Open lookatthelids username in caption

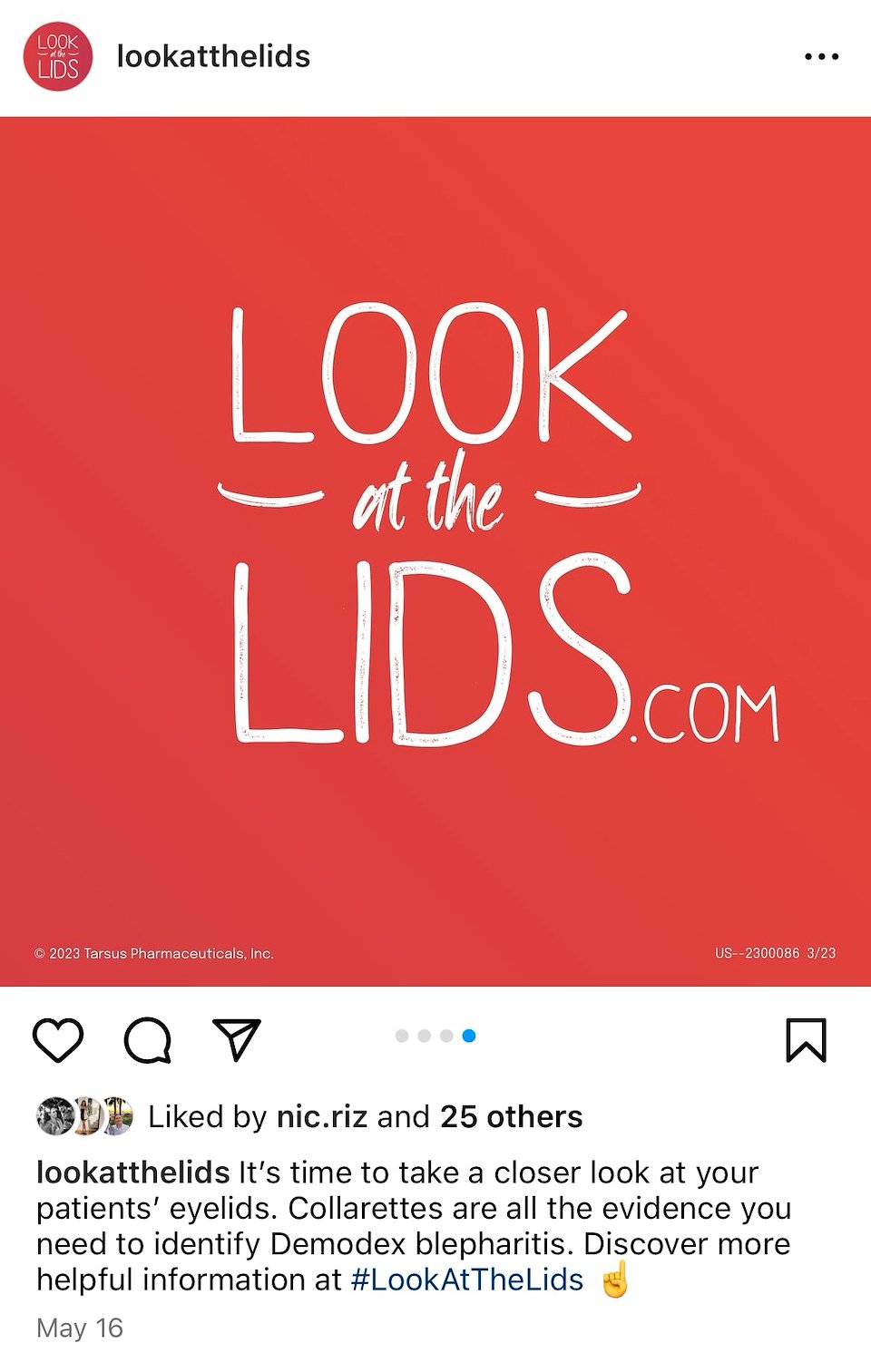(132, 1173)
